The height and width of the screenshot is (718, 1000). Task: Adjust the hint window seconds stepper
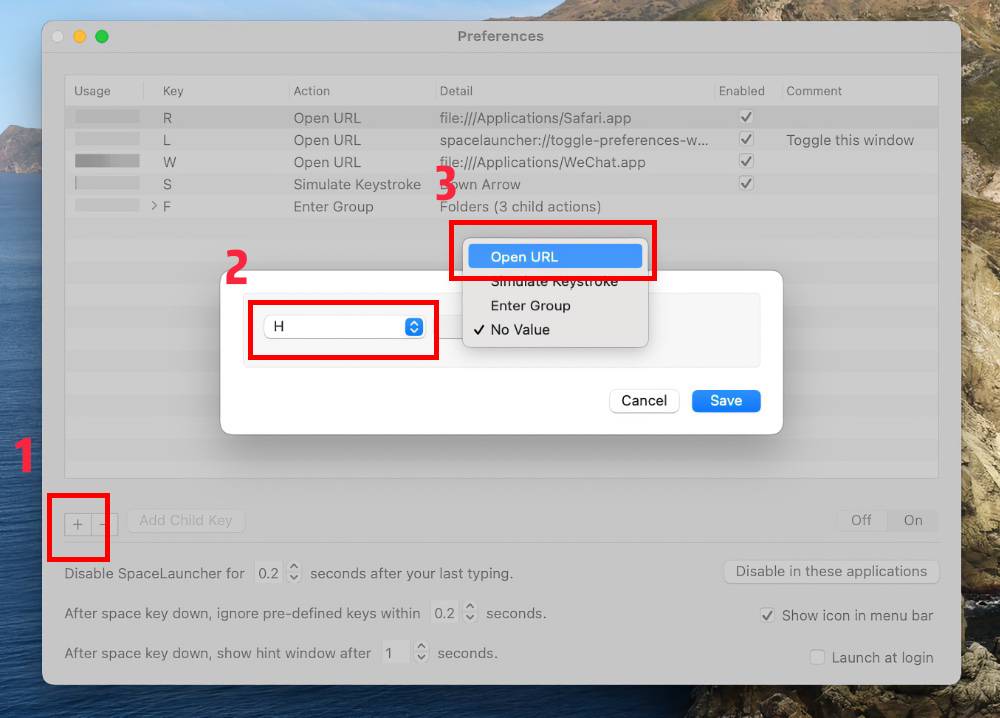click(421, 653)
